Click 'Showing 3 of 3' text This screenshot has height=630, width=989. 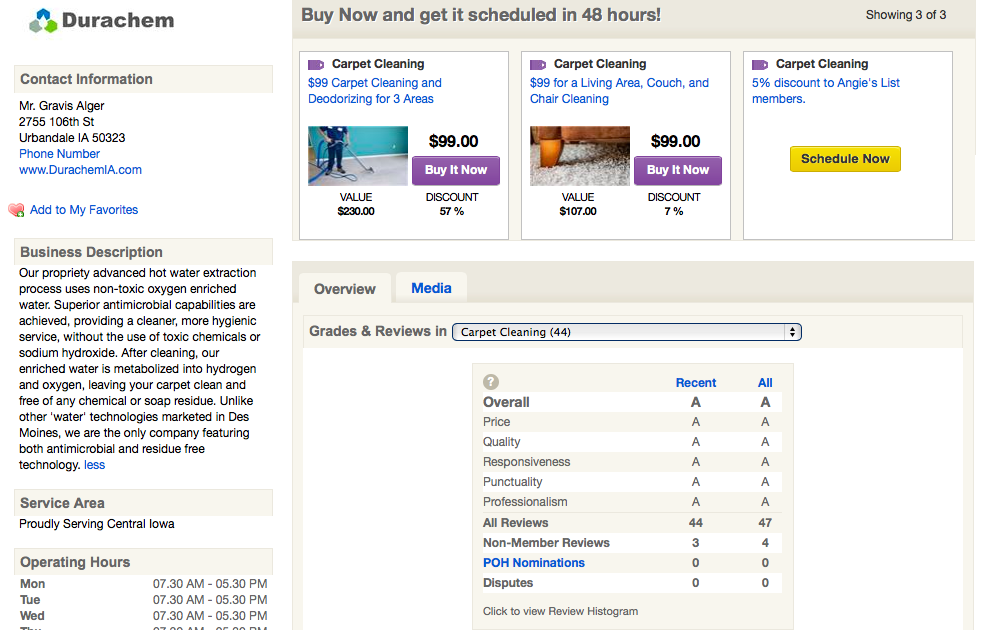(906, 15)
